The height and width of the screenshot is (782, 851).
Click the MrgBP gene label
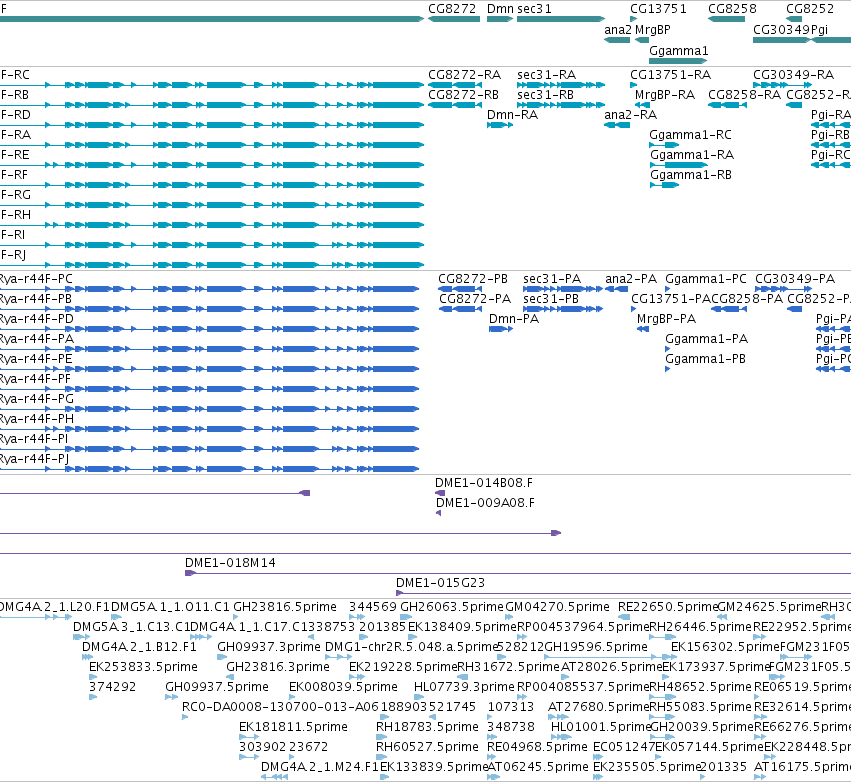pos(652,29)
